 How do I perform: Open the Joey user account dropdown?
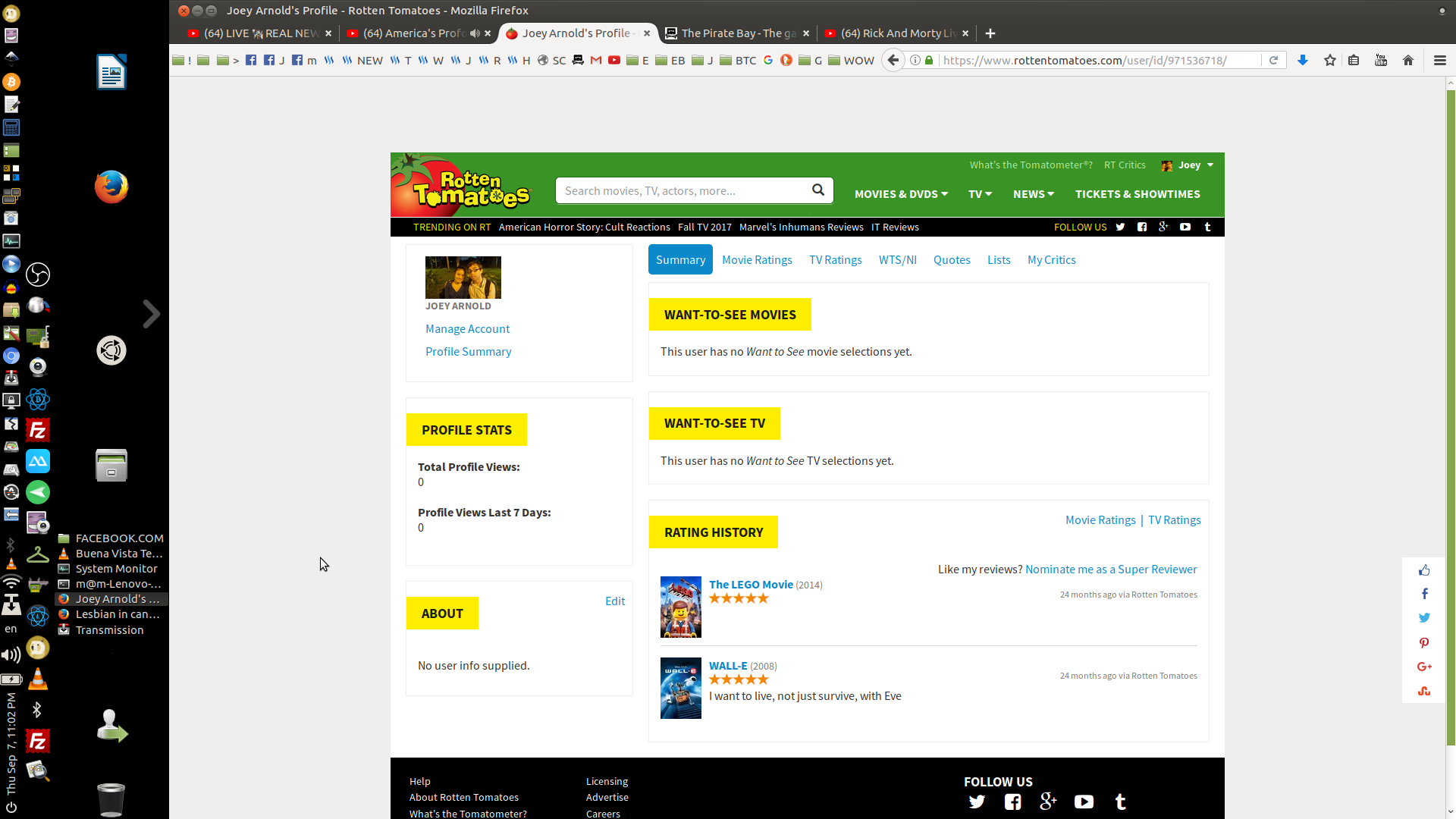tap(1188, 165)
